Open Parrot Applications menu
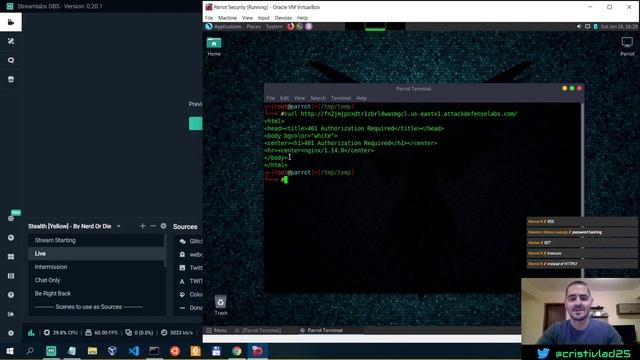The width and height of the screenshot is (640, 360). coord(223,27)
